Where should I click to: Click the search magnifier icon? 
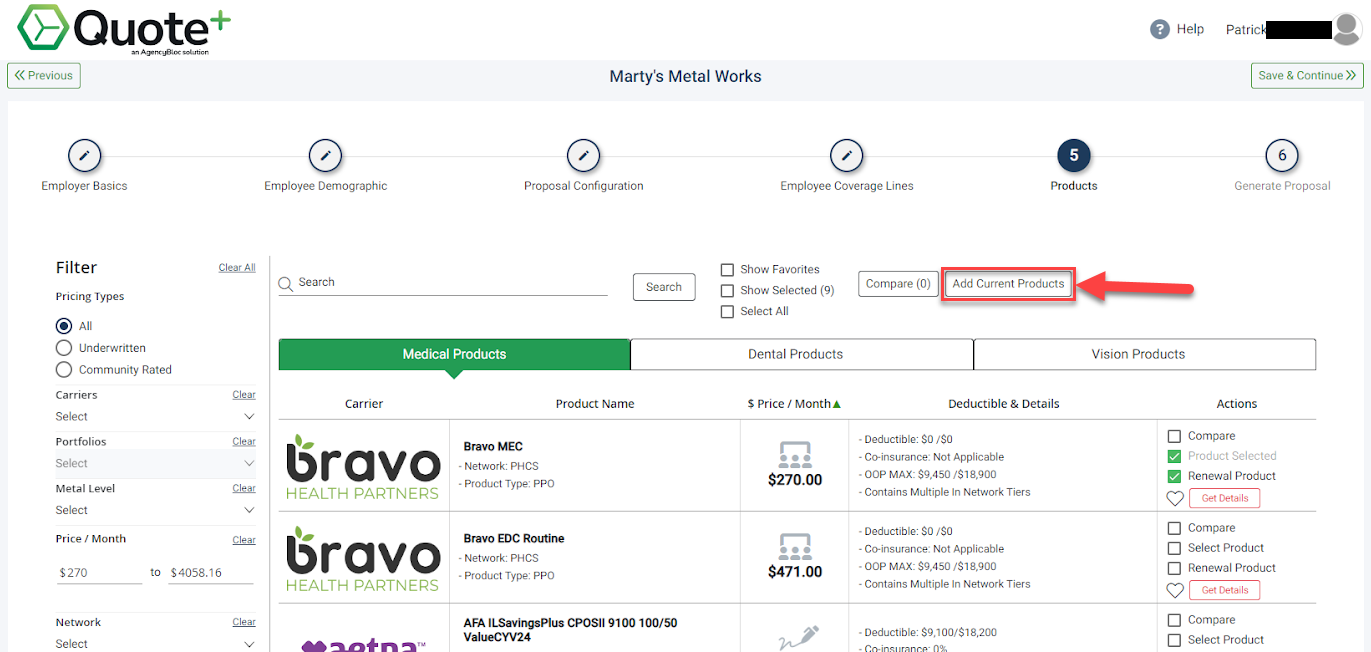(x=286, y=284)
